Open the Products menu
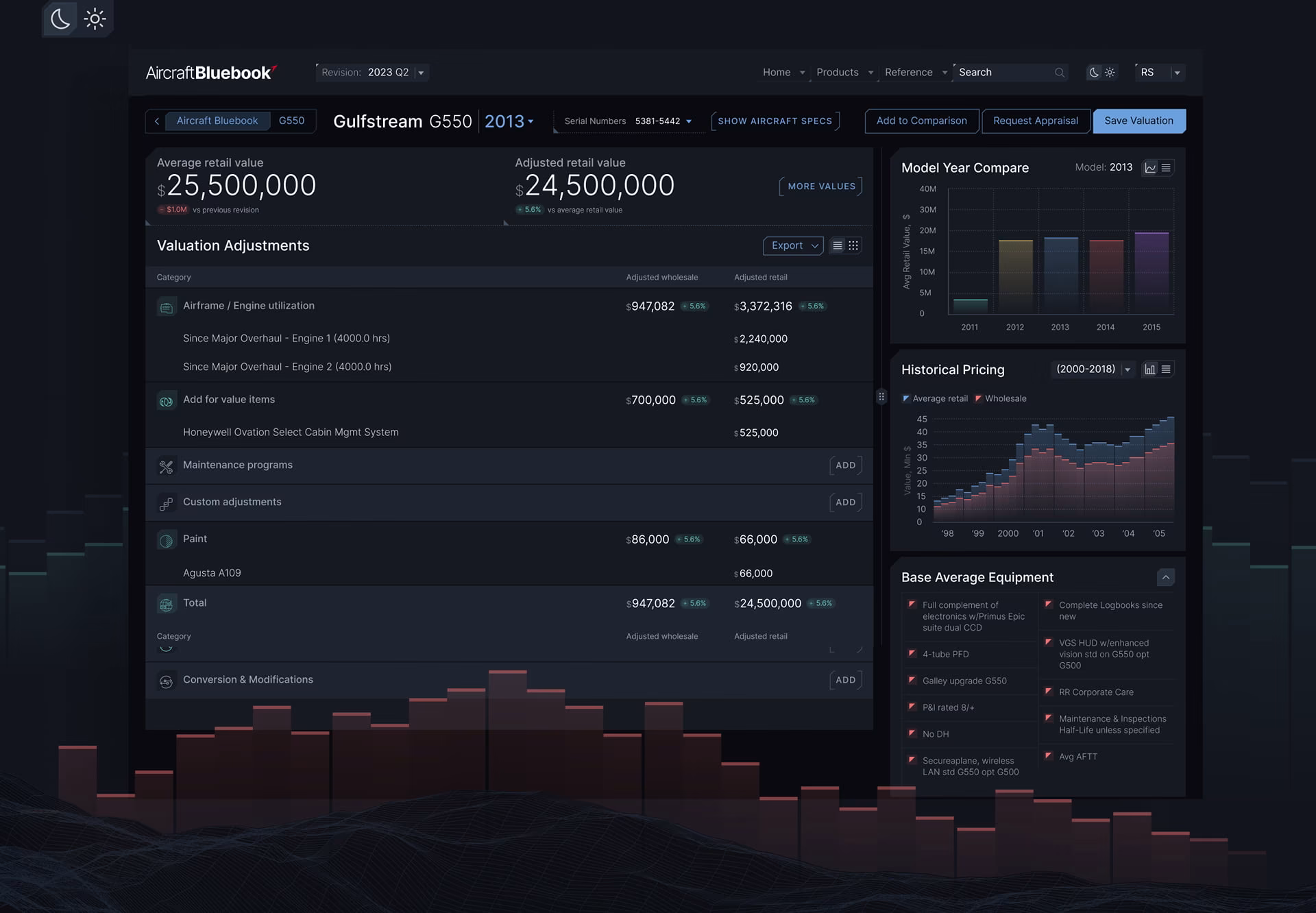This screenshot has height=913, width=1316. pyautogui.click(x=844, y=72)
